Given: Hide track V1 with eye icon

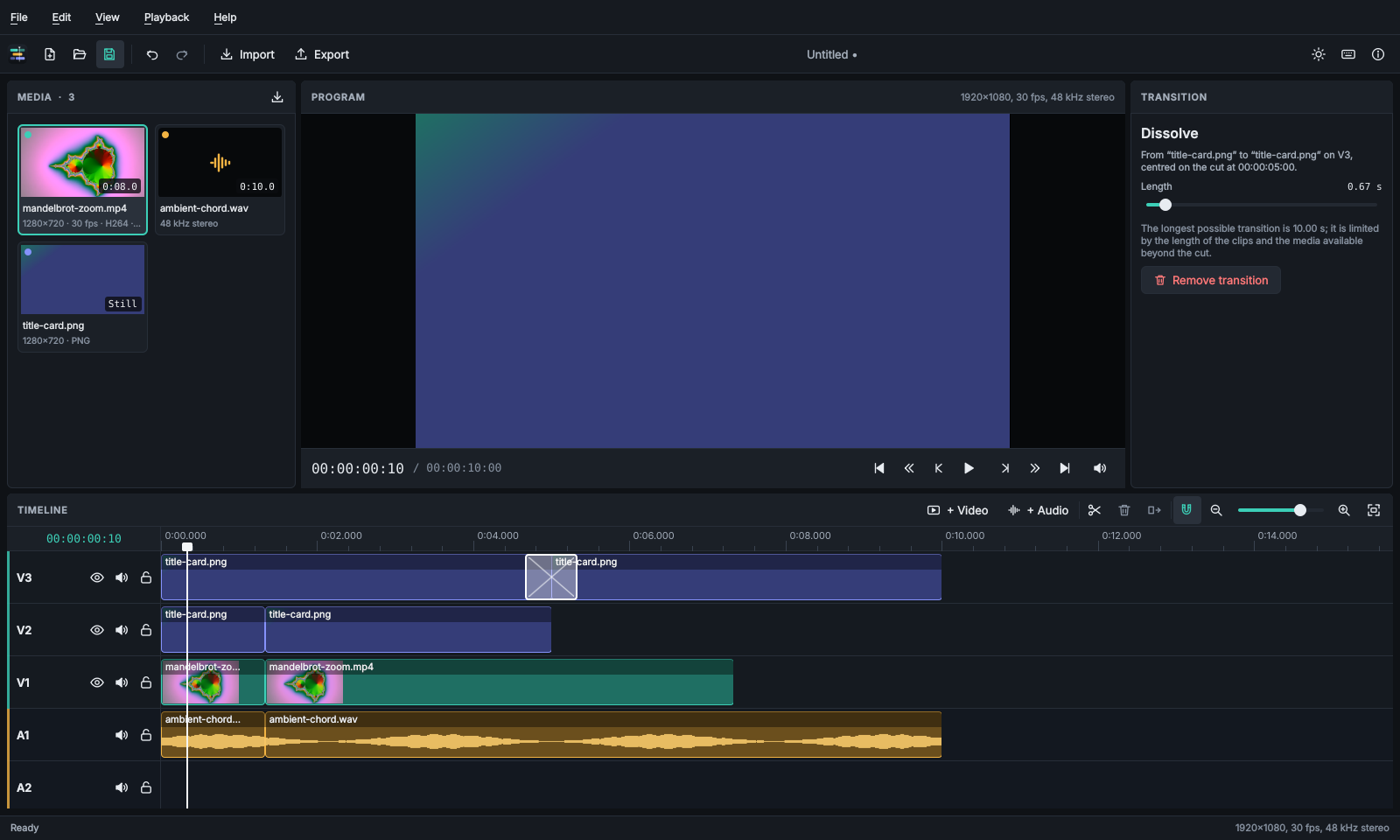Looking at the screenshot, I should pos(97,682).
